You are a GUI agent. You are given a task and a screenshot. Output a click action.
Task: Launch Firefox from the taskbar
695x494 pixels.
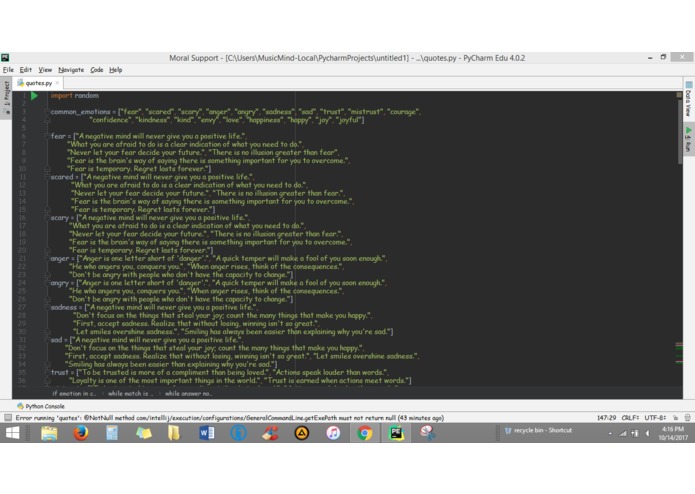pyautogui.click(x=81, y=433)
